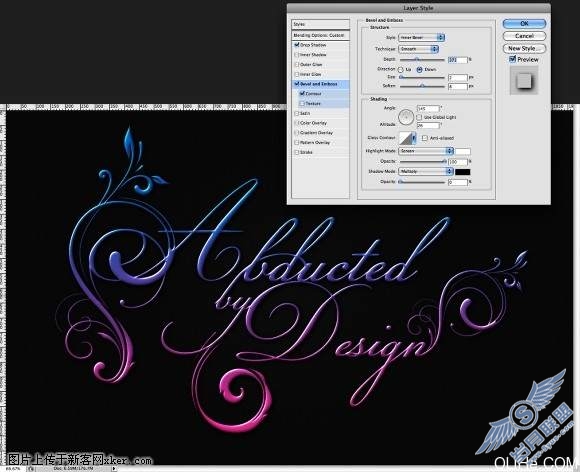Open the Style dropdown showing Inner Bevel
The height and width of the screenshot is (472, 580).
[421, 37]
